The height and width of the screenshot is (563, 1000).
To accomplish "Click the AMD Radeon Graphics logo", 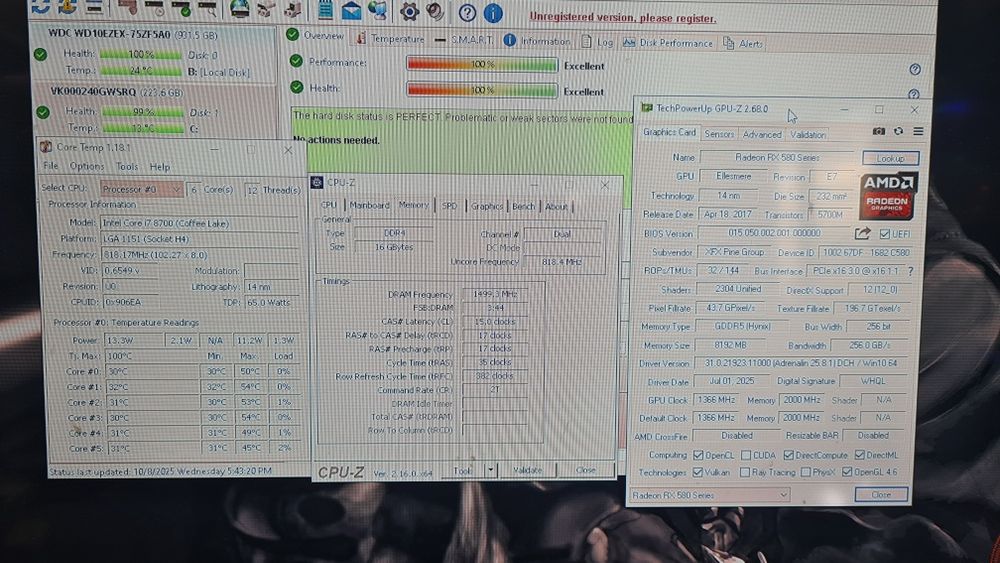I will pyautogui.click(x=888, y=196).
